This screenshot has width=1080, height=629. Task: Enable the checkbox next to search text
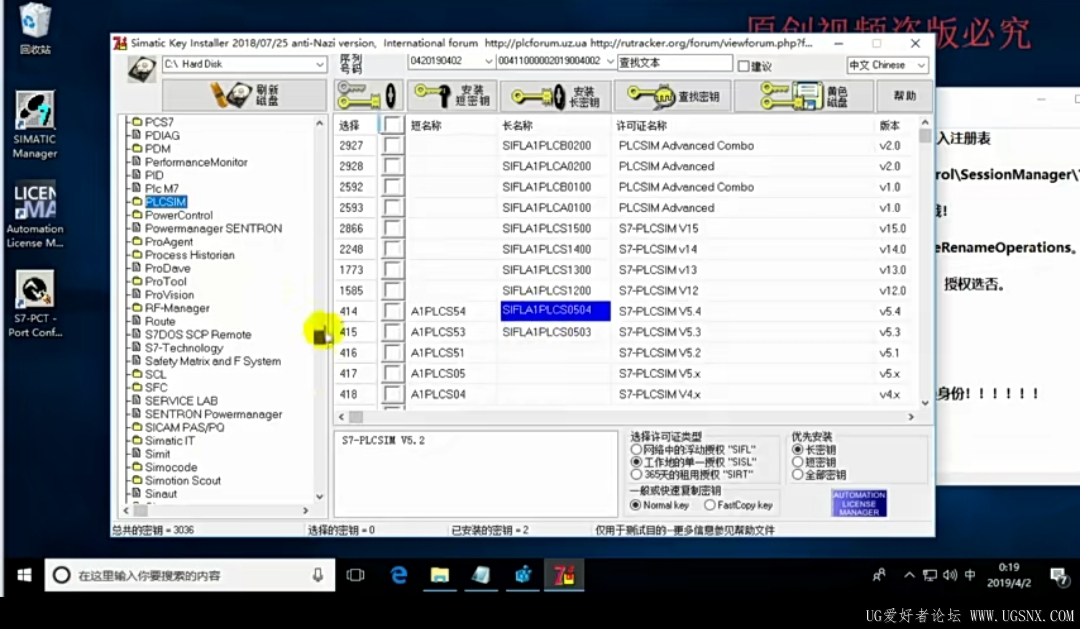coord(743,66)
